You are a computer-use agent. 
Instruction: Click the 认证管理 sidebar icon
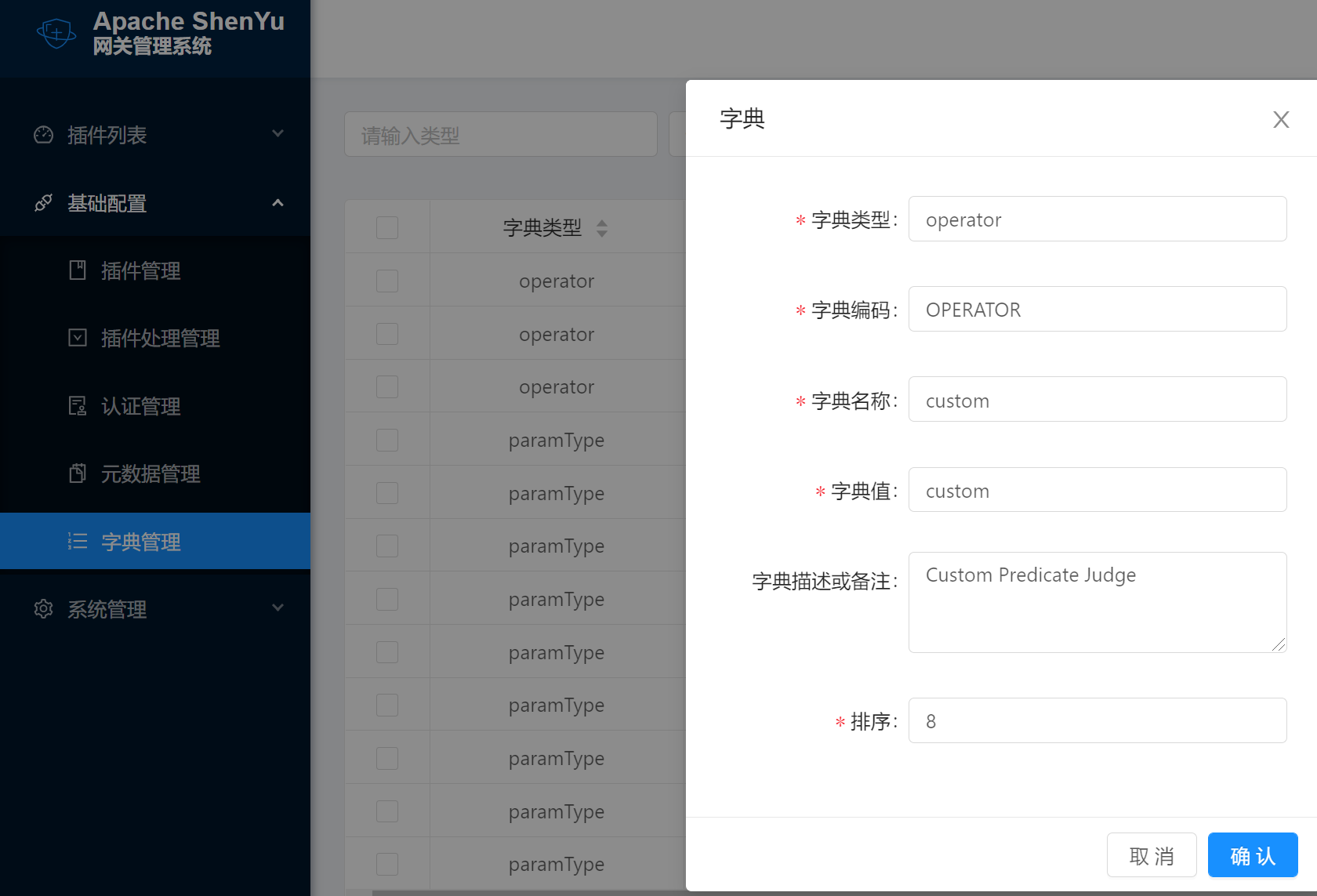click(78, 406)
